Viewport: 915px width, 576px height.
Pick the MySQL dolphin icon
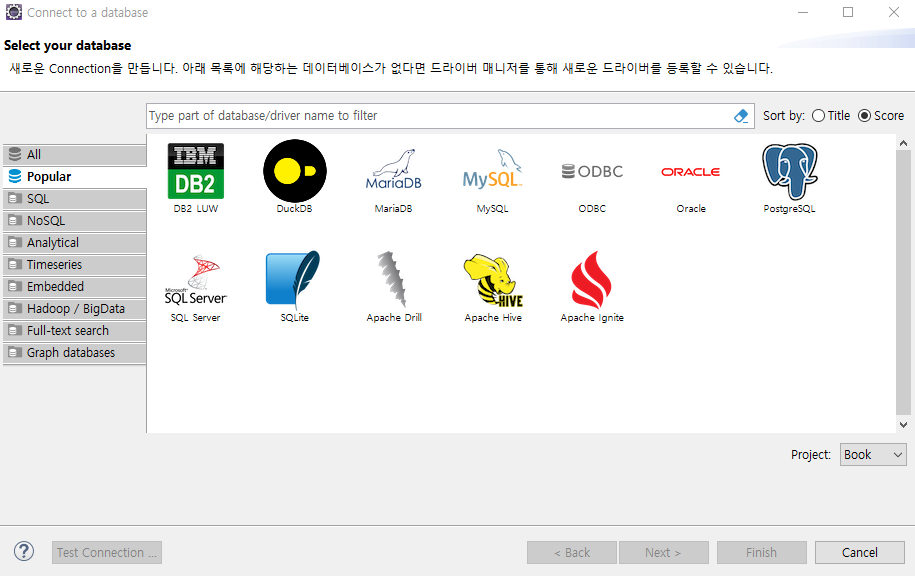(493, 169)
